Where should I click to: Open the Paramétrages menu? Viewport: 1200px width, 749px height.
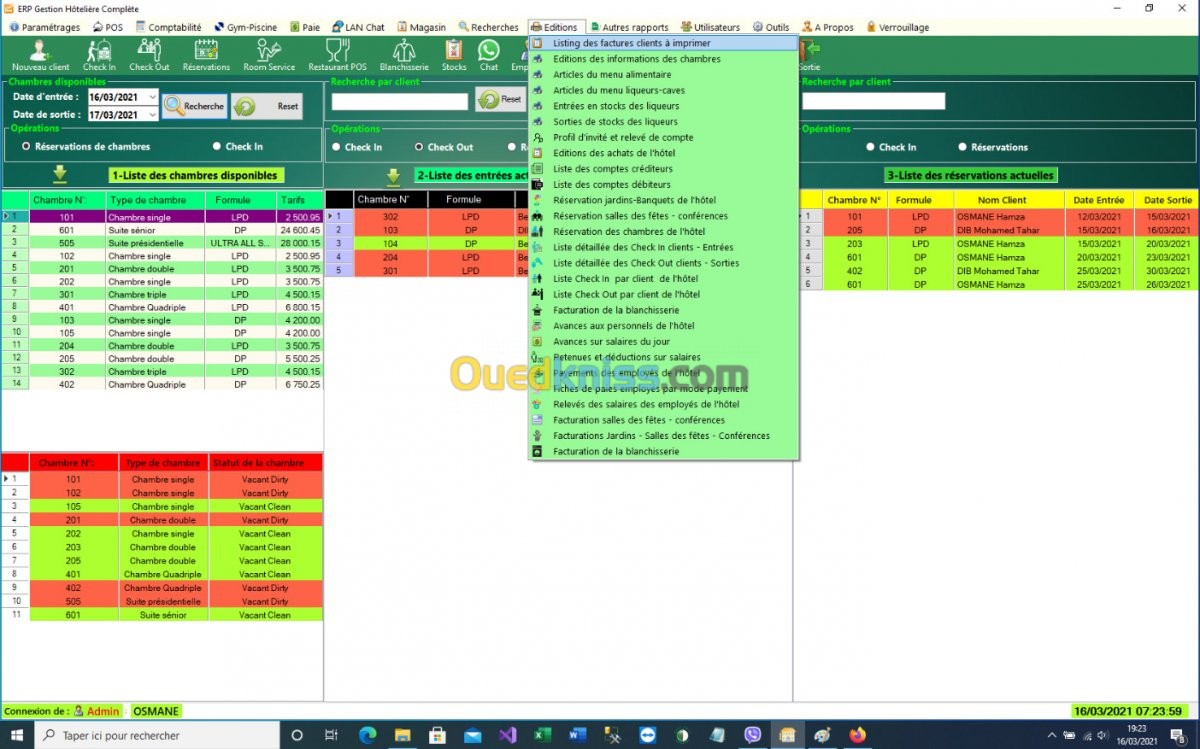point(44,27)
